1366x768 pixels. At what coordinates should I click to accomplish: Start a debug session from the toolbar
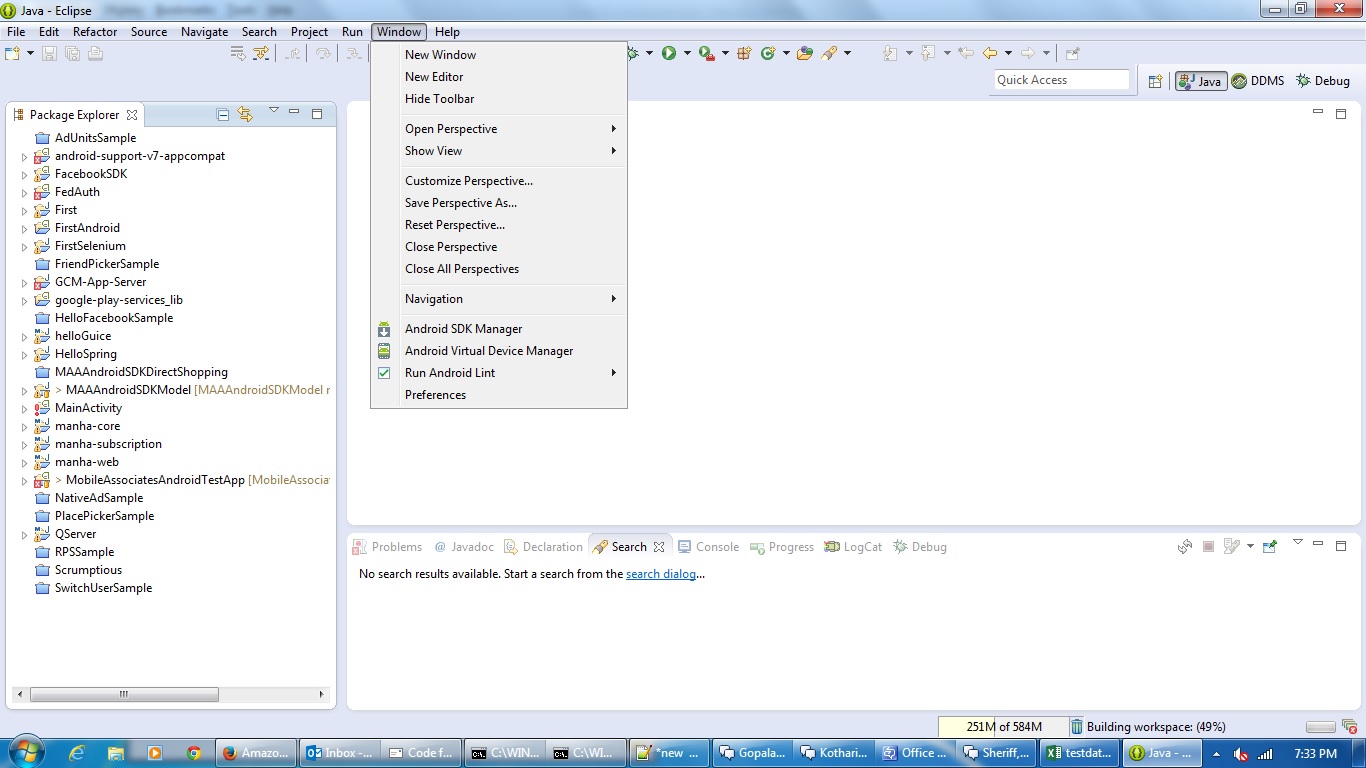(x=632, y=53)
